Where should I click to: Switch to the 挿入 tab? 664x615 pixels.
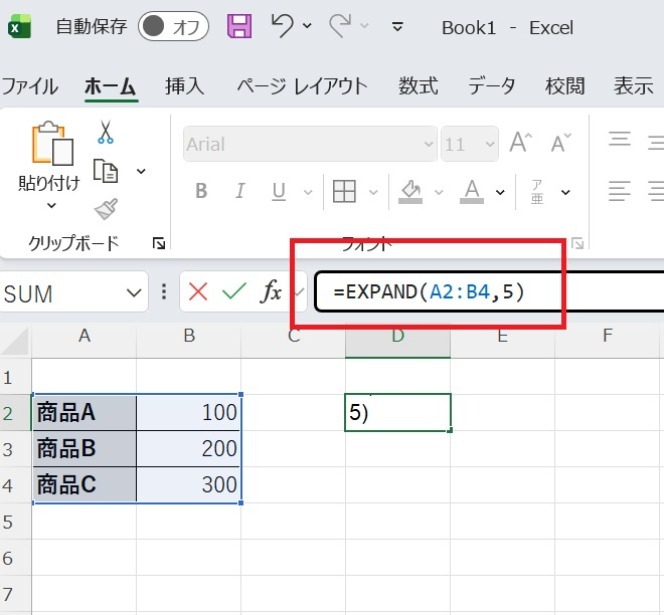coord(185,86)
